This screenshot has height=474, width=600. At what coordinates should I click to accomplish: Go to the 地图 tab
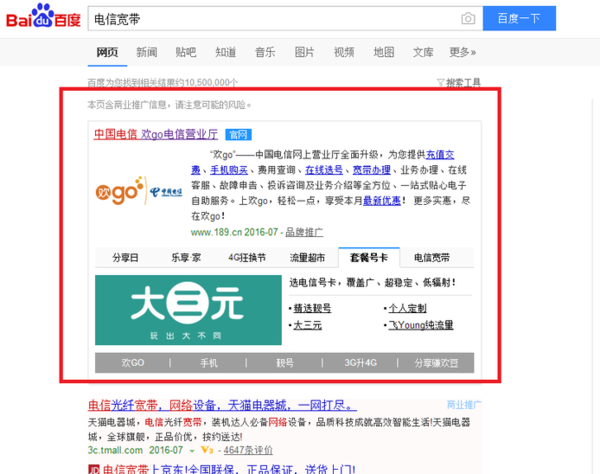coord(383,52)
